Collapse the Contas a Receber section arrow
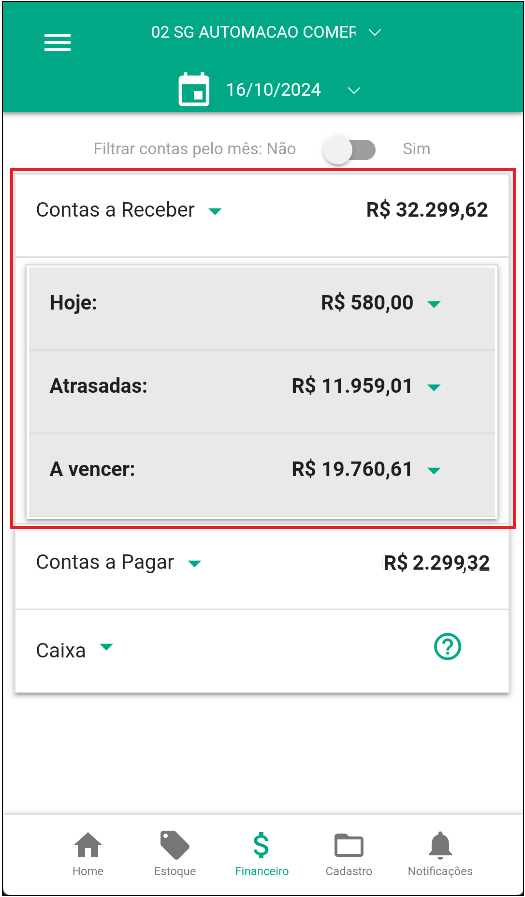Viewport: 525px width, 897px height. pos(215,211)
